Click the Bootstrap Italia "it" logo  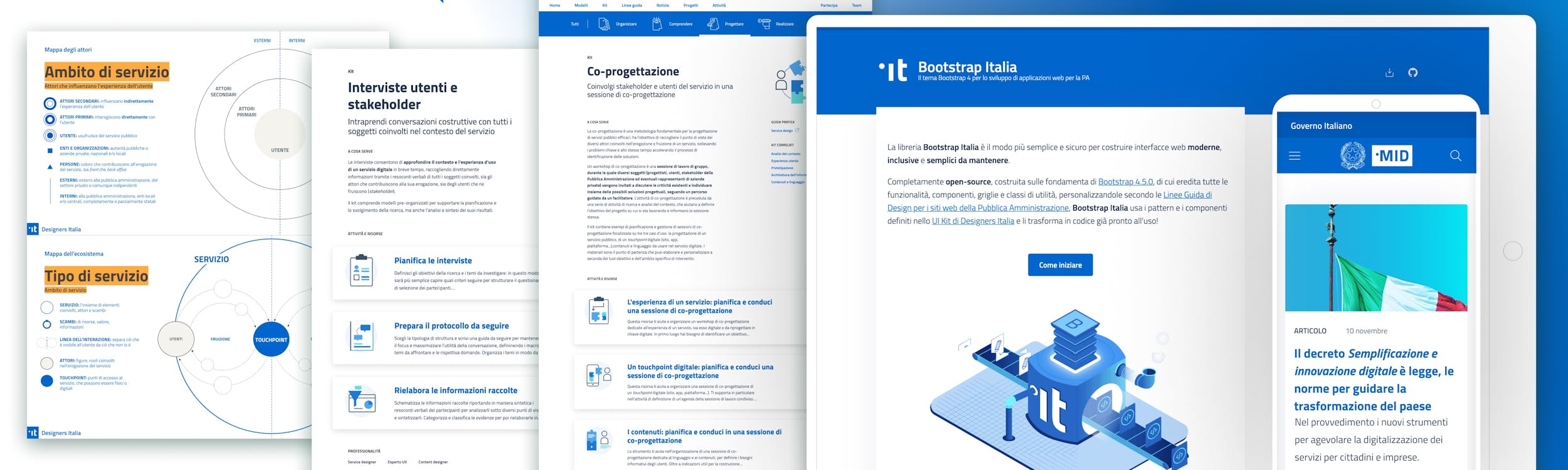[x=893, y=71]
